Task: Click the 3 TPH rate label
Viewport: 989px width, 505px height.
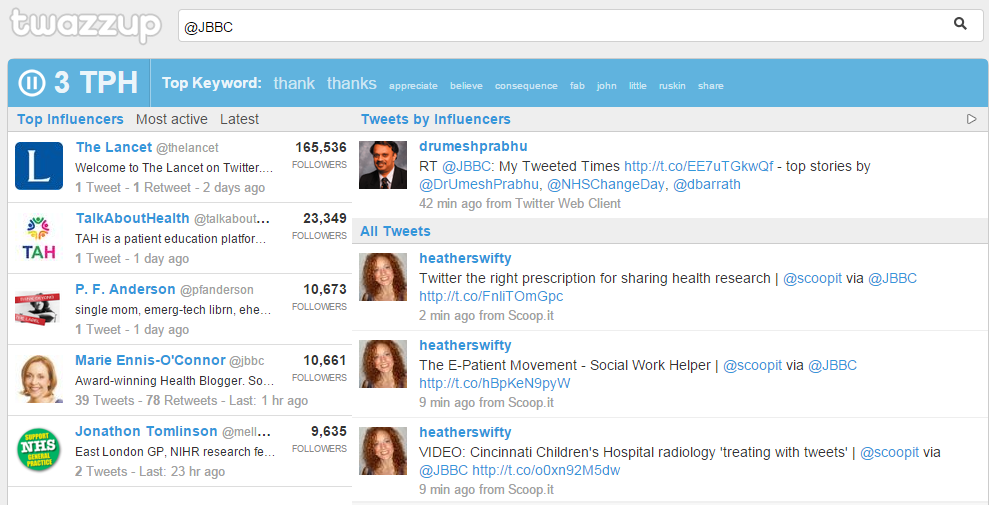Action: (x=96, y=83)
